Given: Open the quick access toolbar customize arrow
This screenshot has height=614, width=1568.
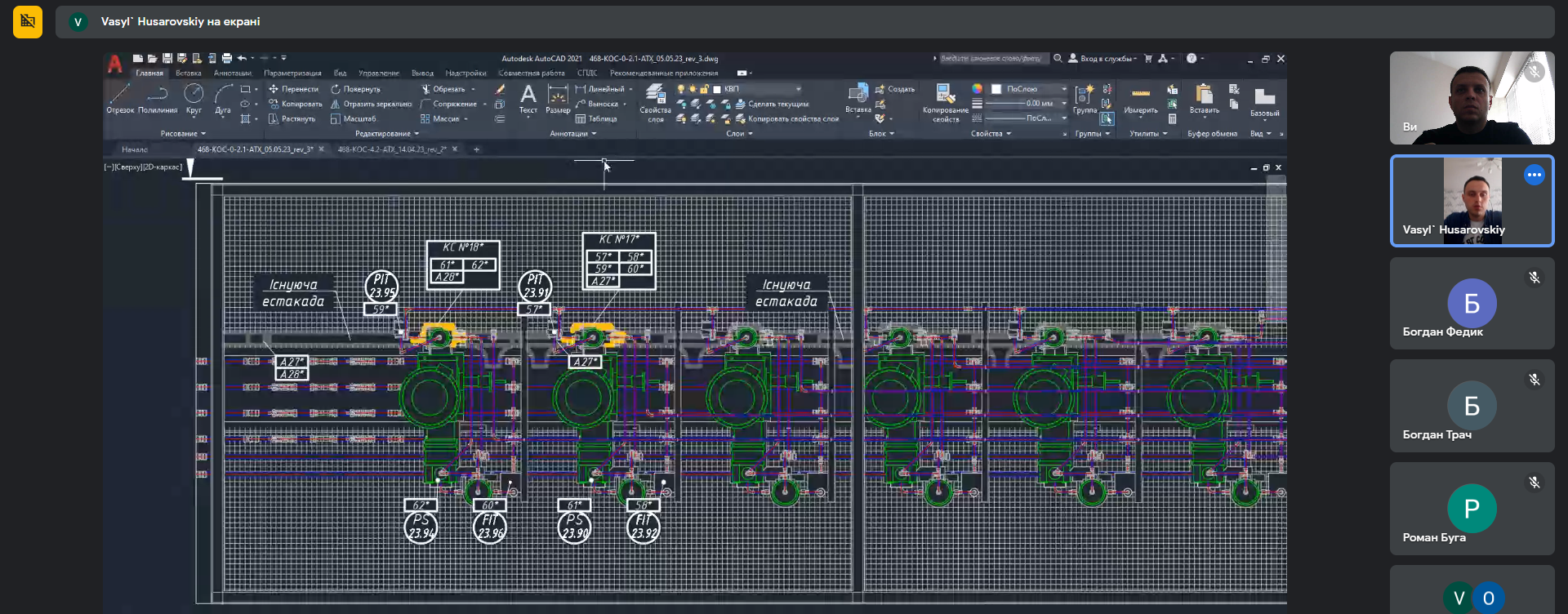Looking at the screenshot, I should [283, 59].
